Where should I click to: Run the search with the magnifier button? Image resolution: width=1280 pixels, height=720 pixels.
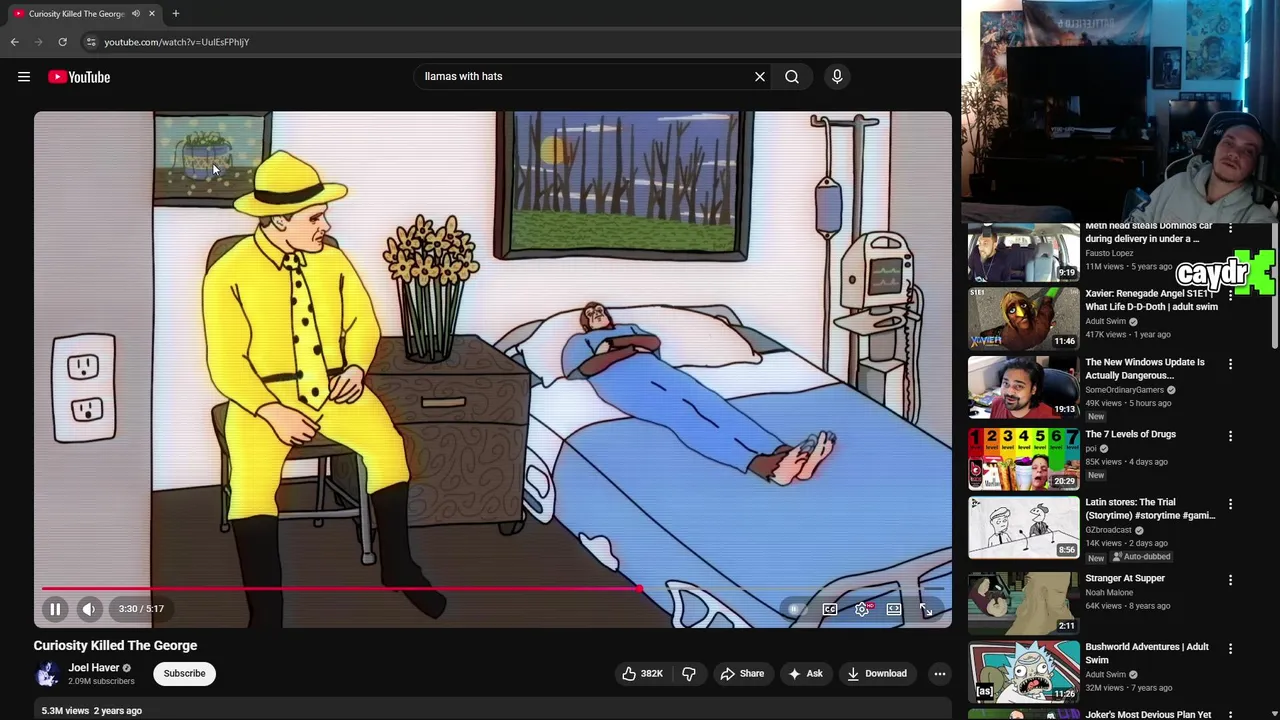792,76
